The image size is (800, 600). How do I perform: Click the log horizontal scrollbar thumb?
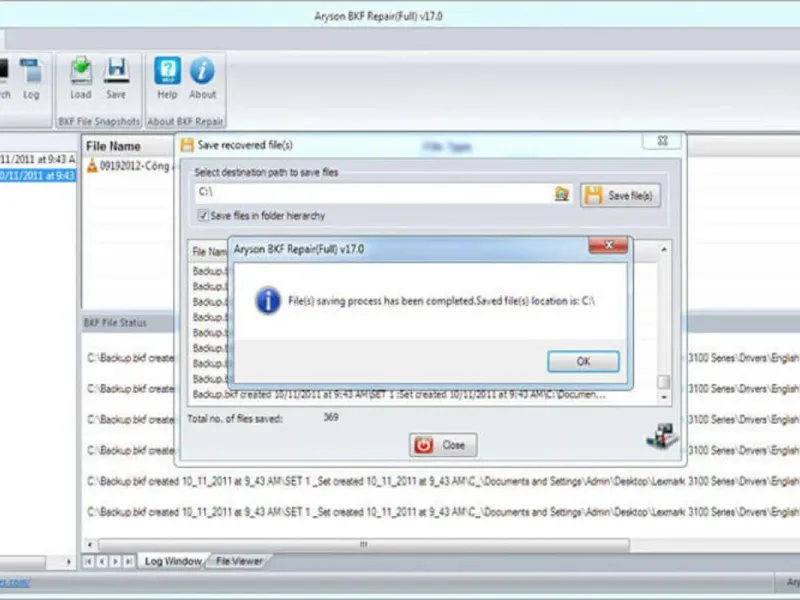click(x=364, y=544)
